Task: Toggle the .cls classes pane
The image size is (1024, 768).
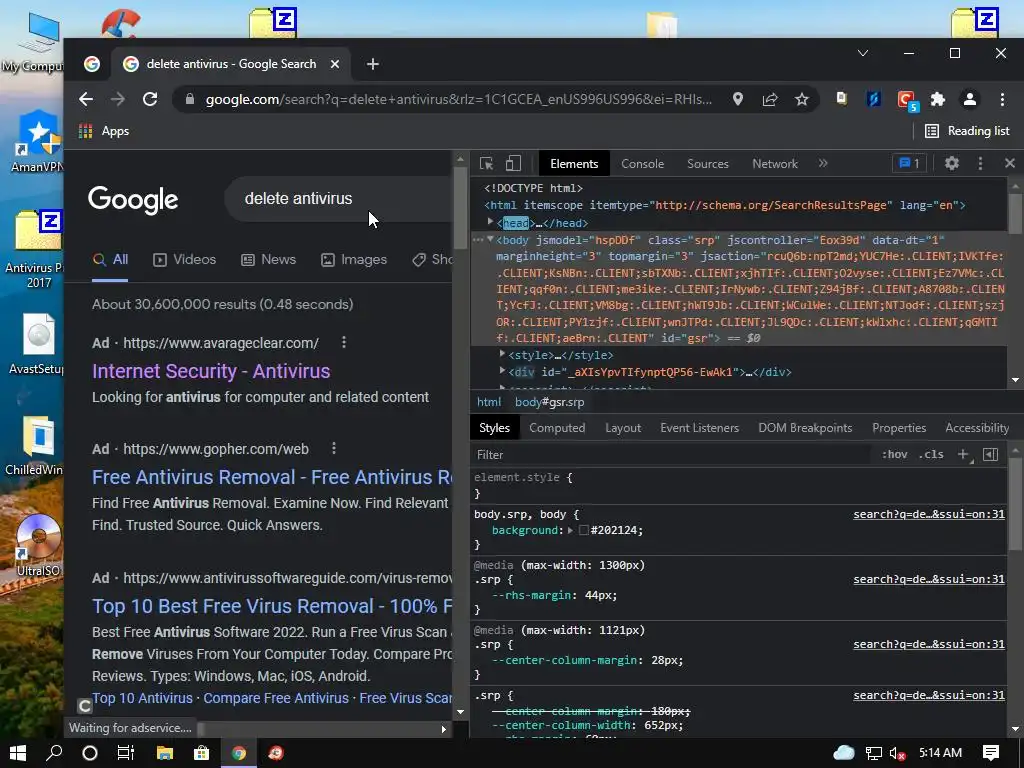Action: click(931, 455)
